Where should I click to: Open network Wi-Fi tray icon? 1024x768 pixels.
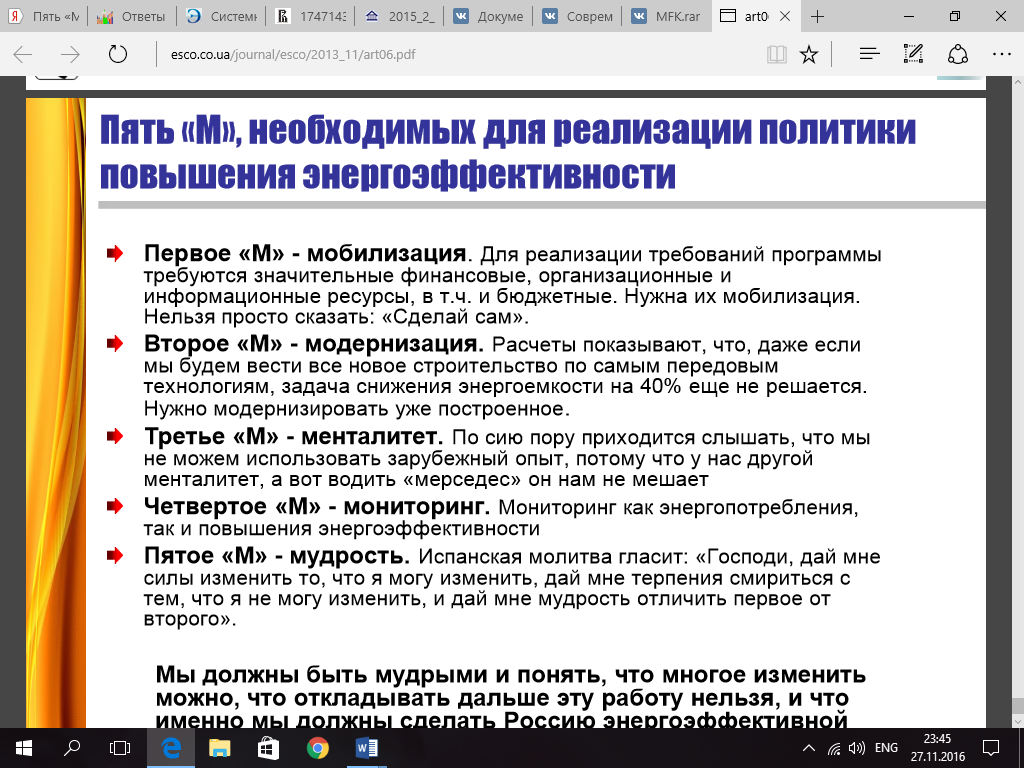[x=834, y=748]
